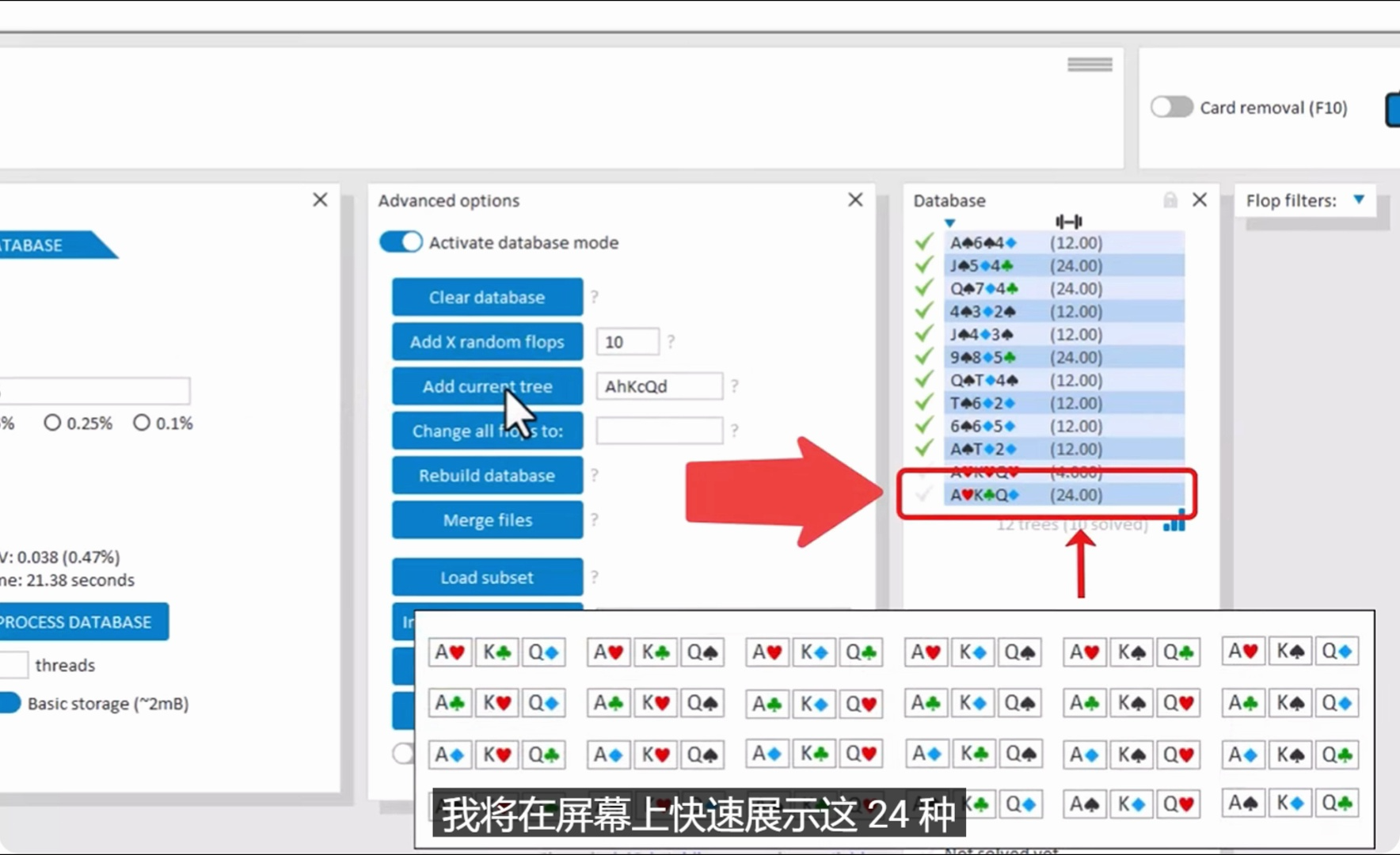Select the J43 flop row in the Database list
Screen dimensions: 1400x855
1064,334
